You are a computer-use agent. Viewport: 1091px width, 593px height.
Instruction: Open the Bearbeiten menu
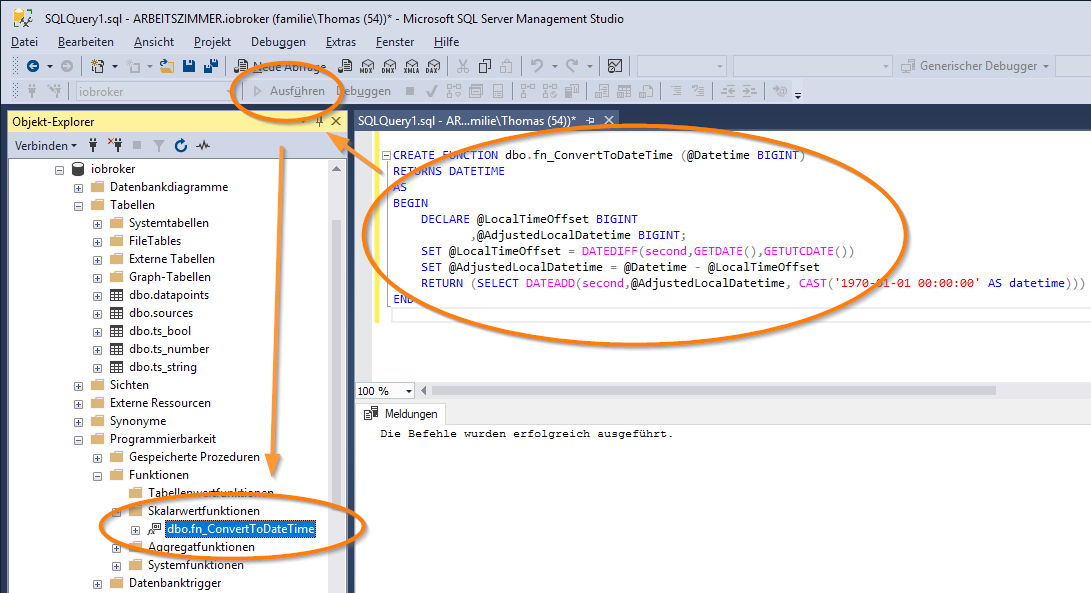point(86,42)
